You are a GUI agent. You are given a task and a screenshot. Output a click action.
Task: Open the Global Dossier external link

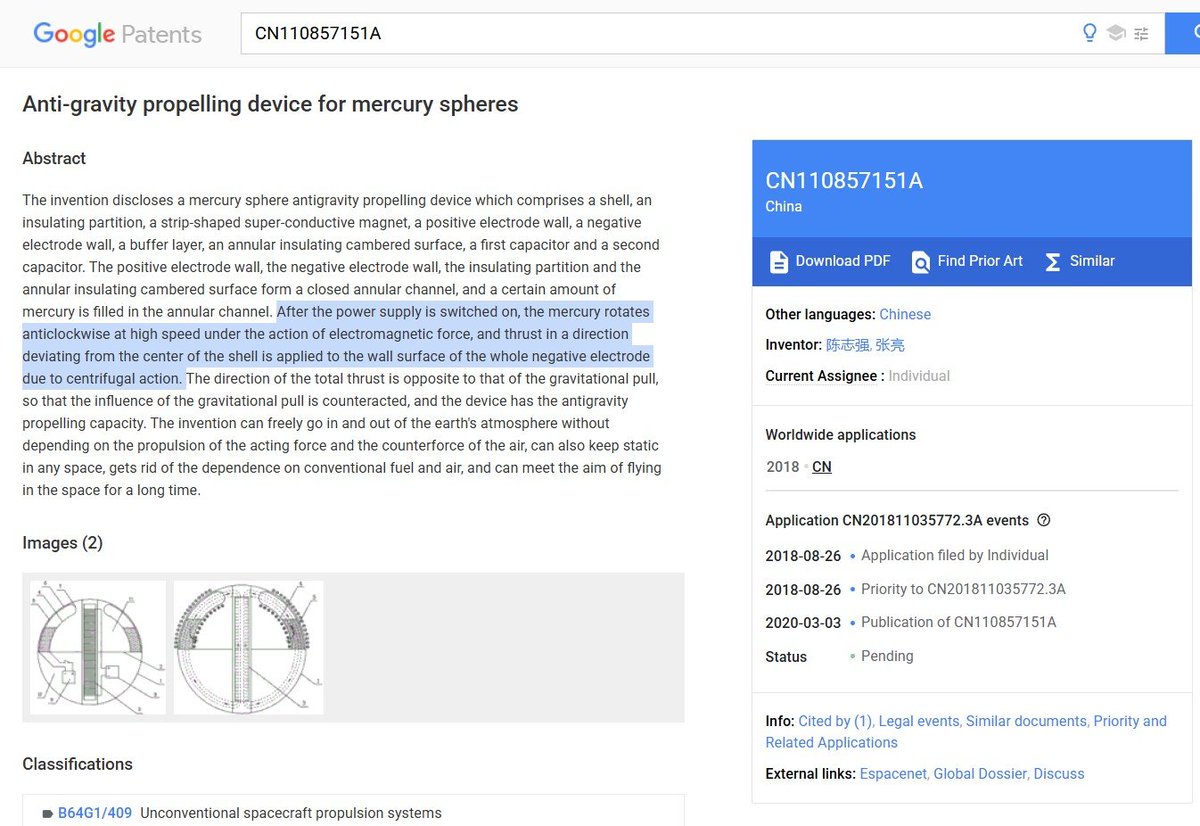click(x=981, y=774)
